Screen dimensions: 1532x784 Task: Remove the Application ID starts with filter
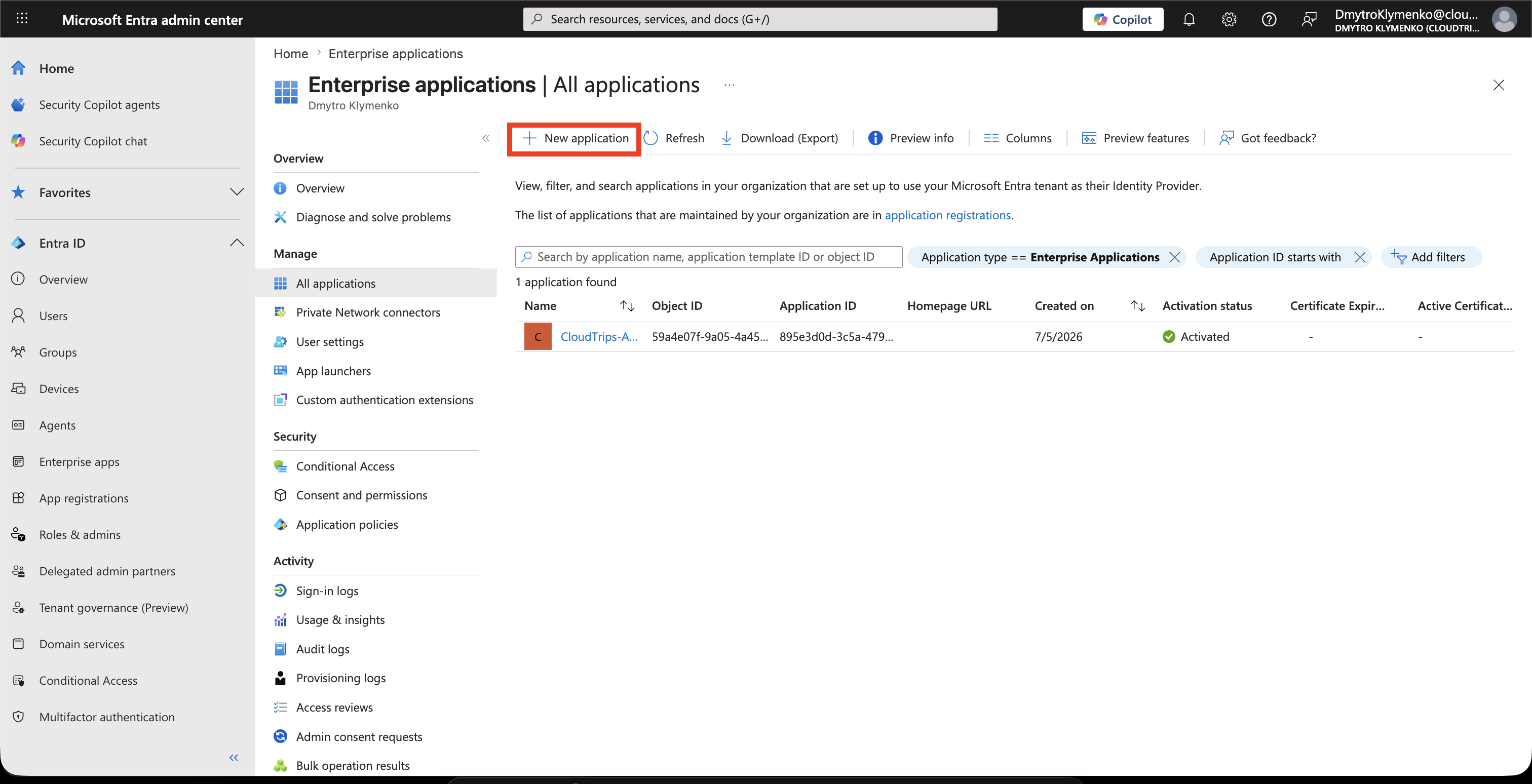pyautogui.click(x=1360, y=257)
